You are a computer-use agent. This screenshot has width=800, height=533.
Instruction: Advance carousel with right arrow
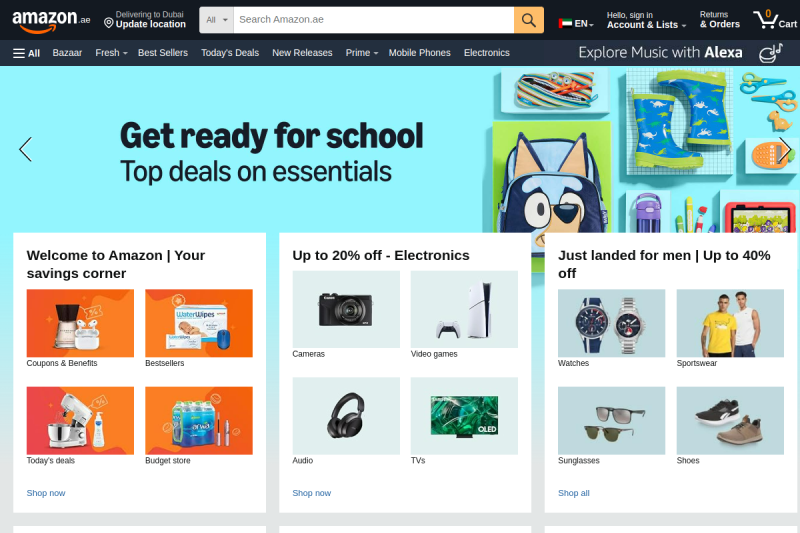point(785,149)
